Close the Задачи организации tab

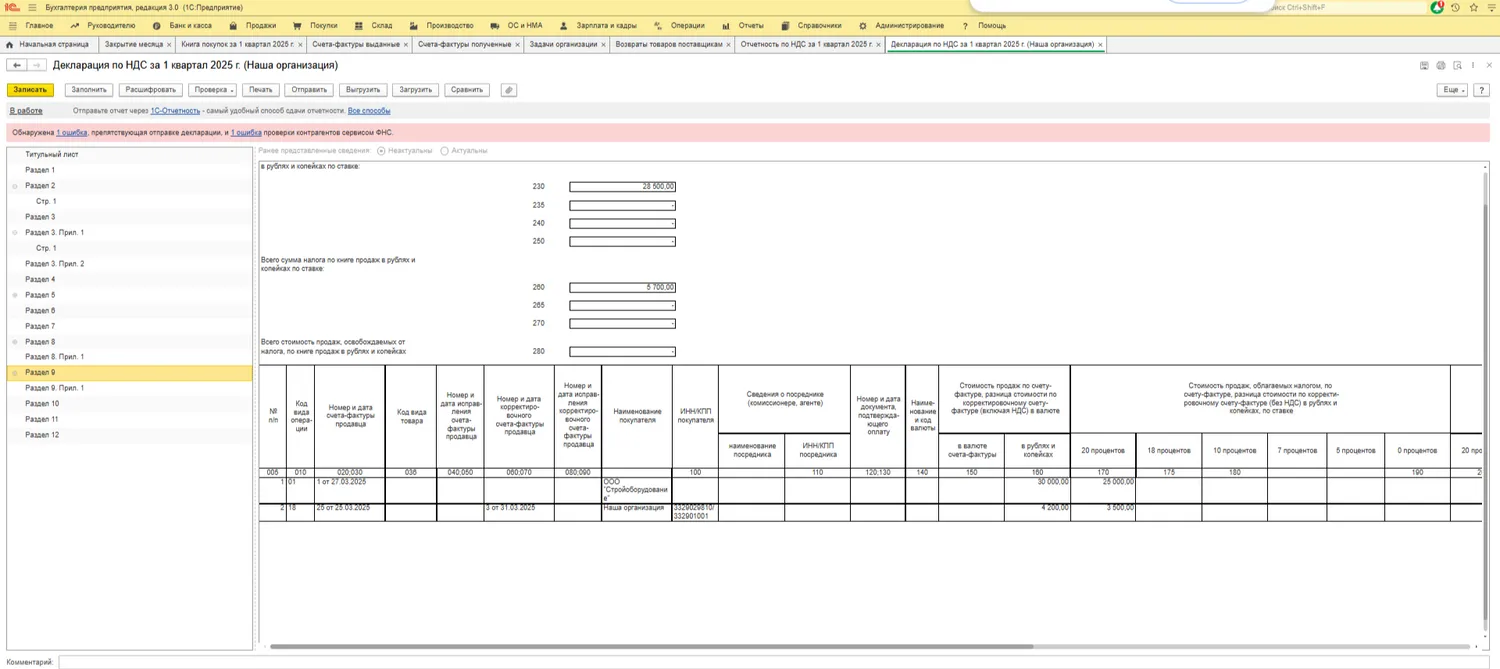pyautogui.click(x=603, y=45)
